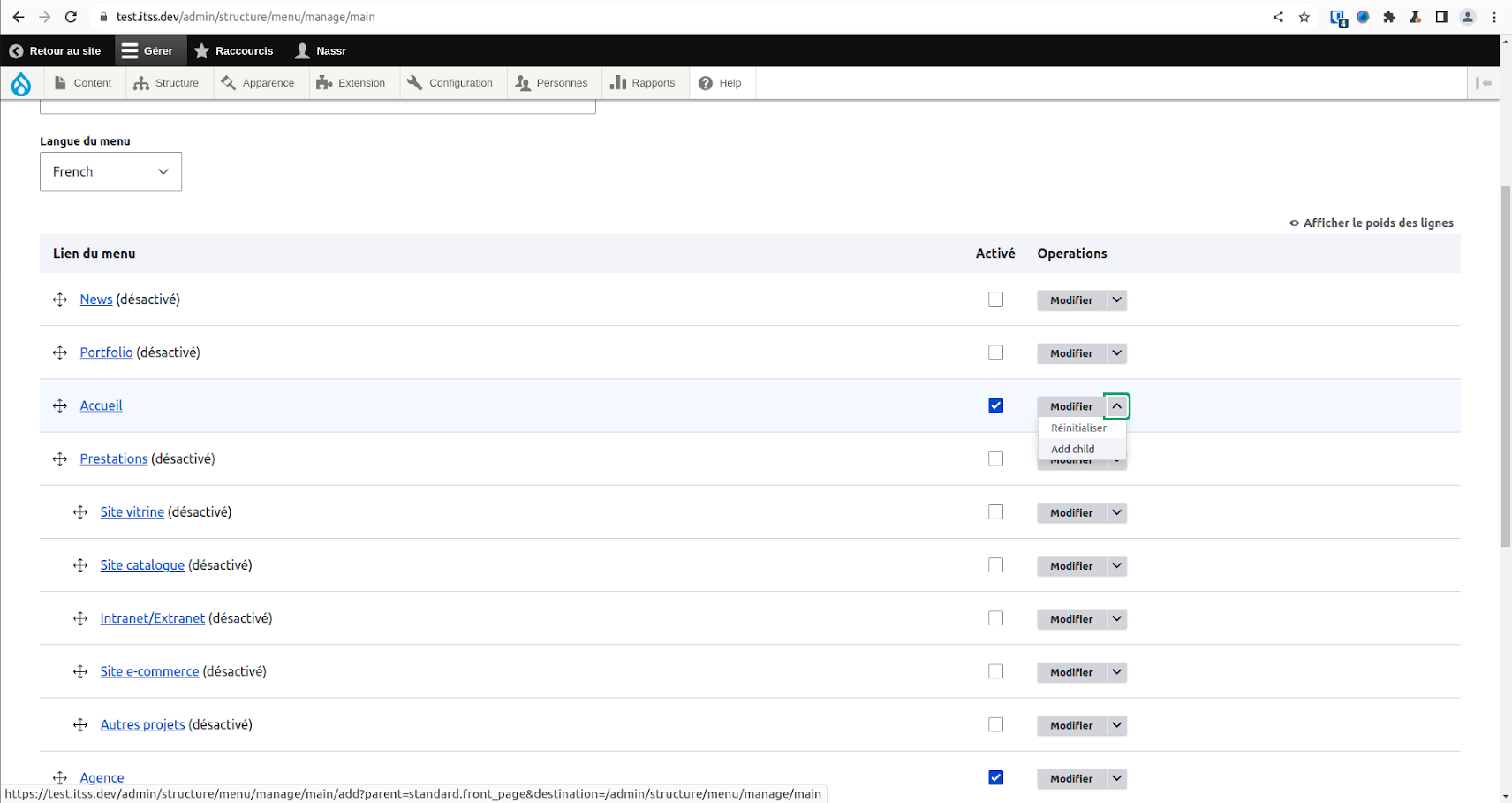Click the toolbar orientation toggle icon
The height and width of the screenshot is (803, 1512).
1484,83
